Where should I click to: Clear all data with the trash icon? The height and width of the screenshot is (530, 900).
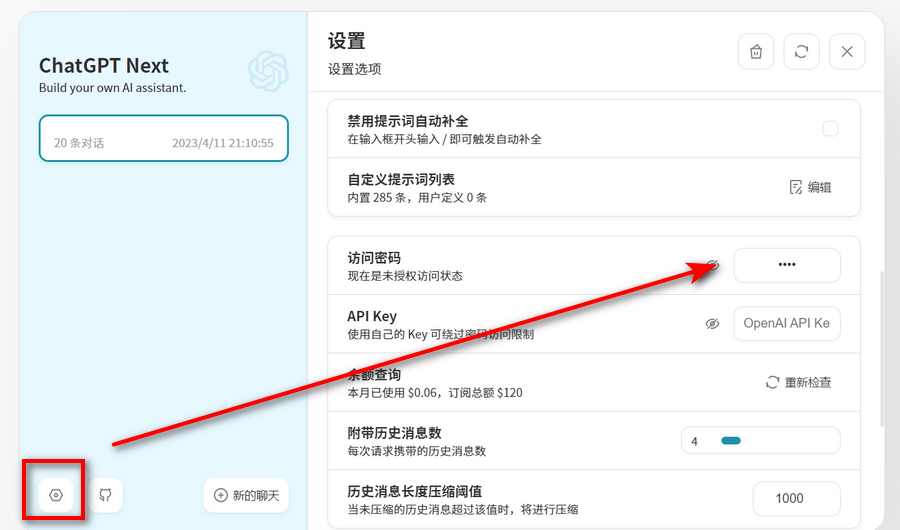click(x=756, y=52)
